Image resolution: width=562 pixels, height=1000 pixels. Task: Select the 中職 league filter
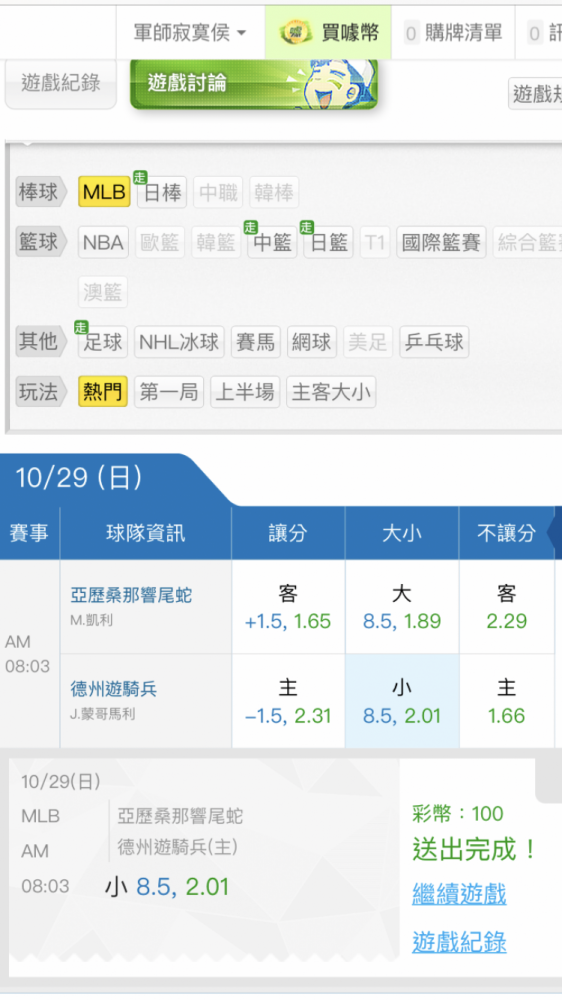[218, 192]
